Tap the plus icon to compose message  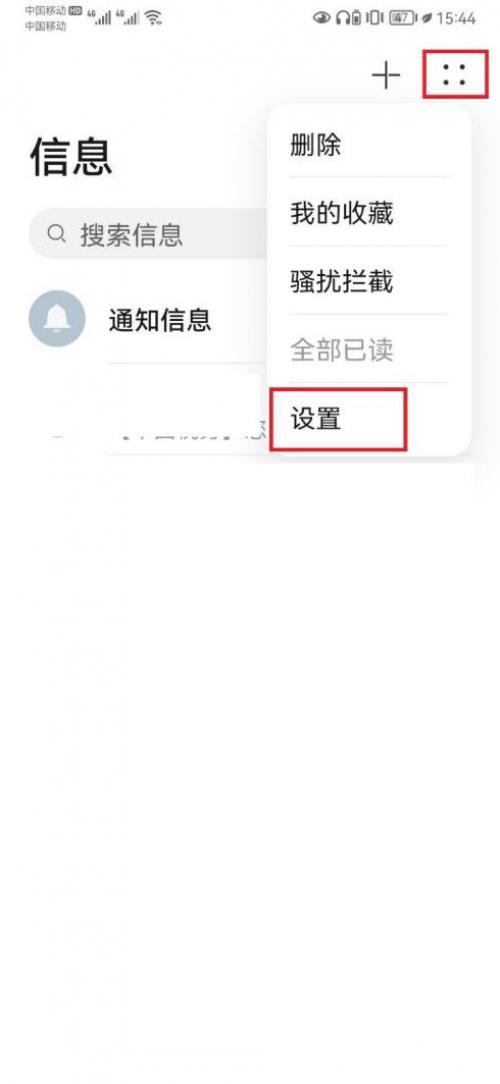click(386, 75)
